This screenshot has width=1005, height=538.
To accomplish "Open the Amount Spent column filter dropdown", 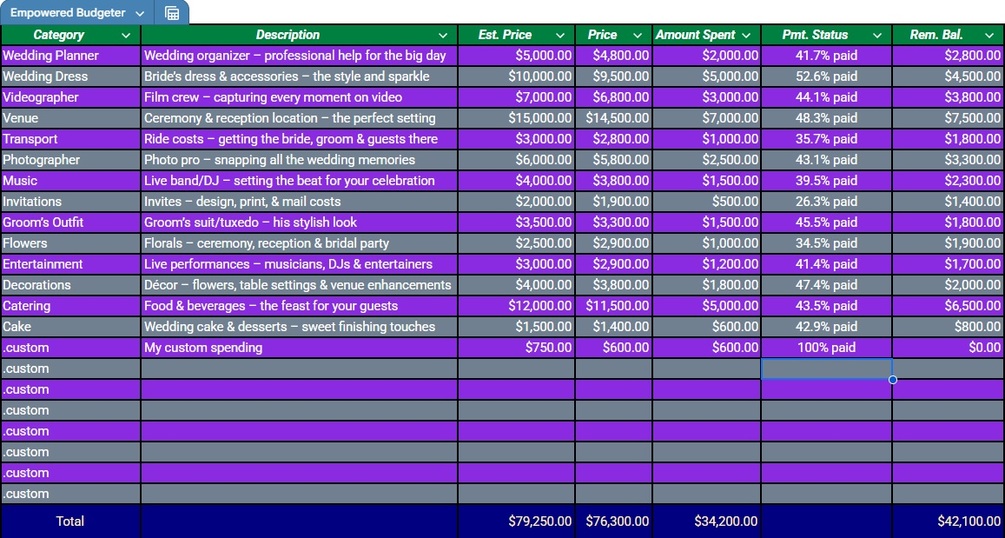I will pos(746,35).
